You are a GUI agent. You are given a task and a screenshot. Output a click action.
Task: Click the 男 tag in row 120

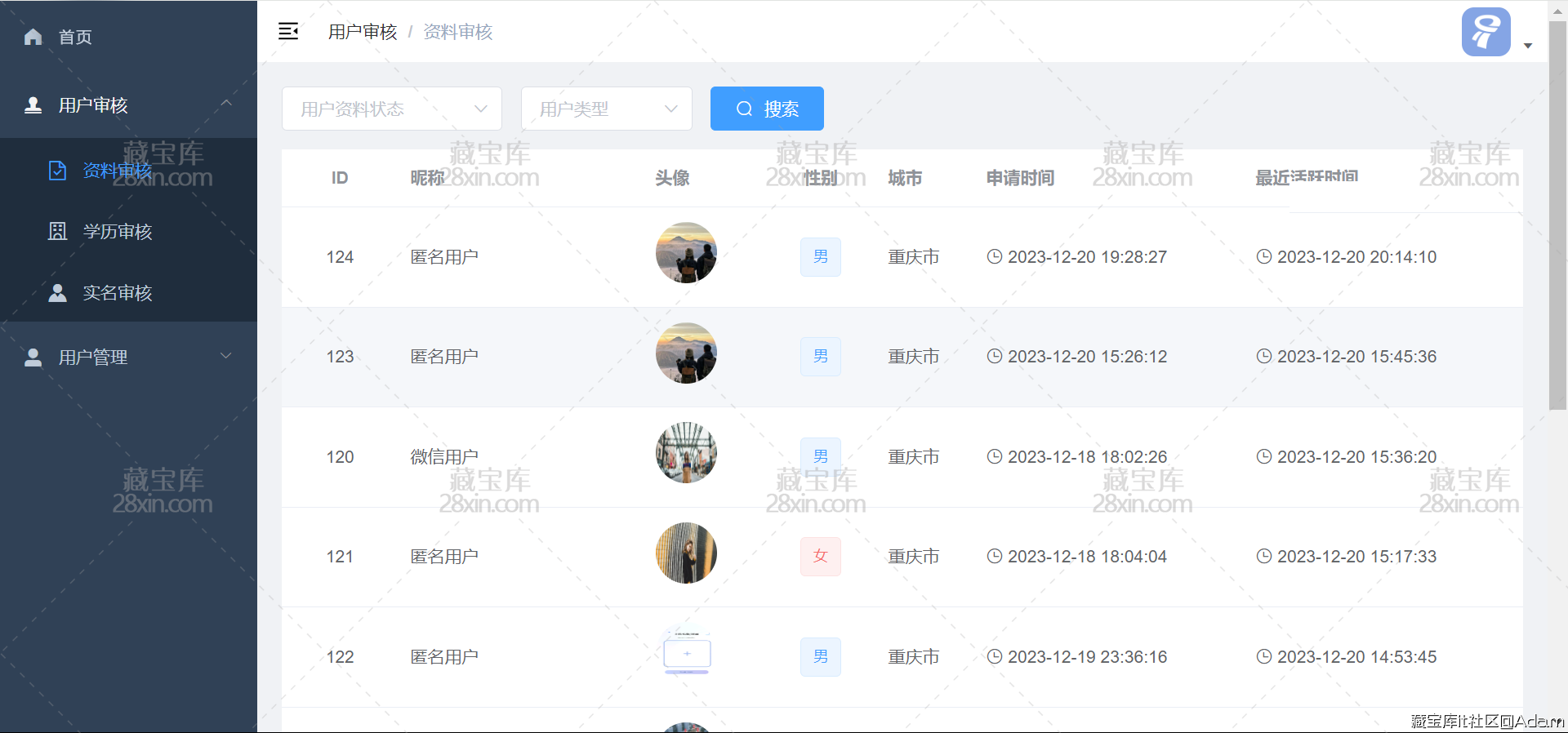tap(821, 456)
